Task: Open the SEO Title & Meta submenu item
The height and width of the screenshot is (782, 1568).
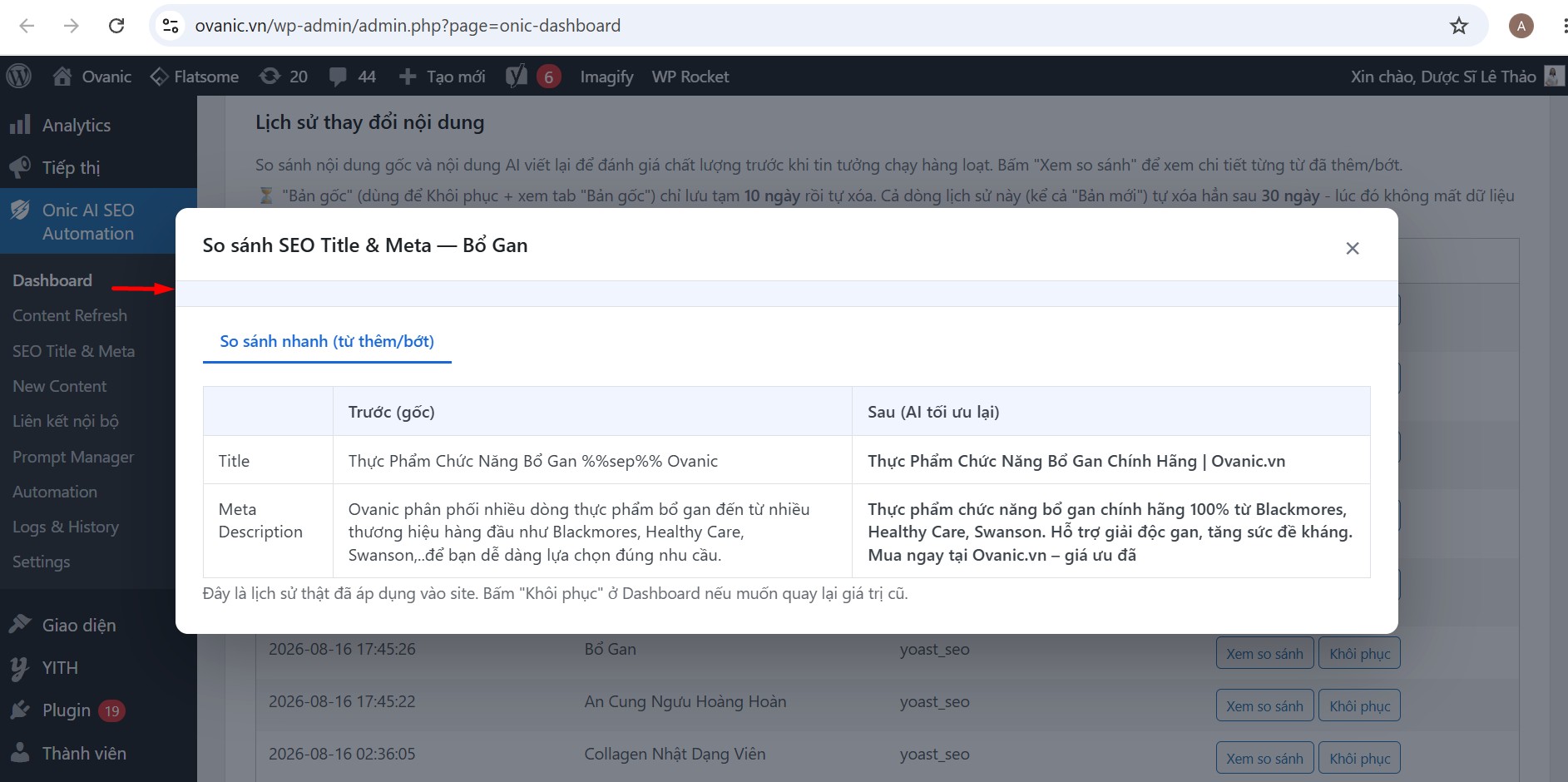Action: click(x=73, y=351)
